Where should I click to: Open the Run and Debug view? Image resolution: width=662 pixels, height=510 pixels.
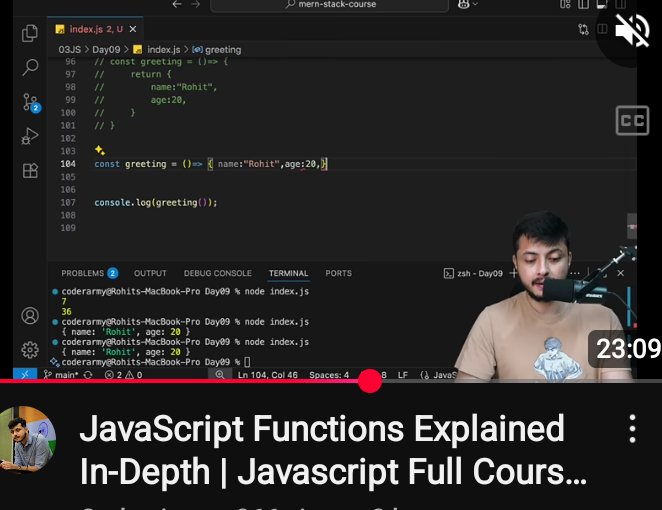(x=30, y=136)
